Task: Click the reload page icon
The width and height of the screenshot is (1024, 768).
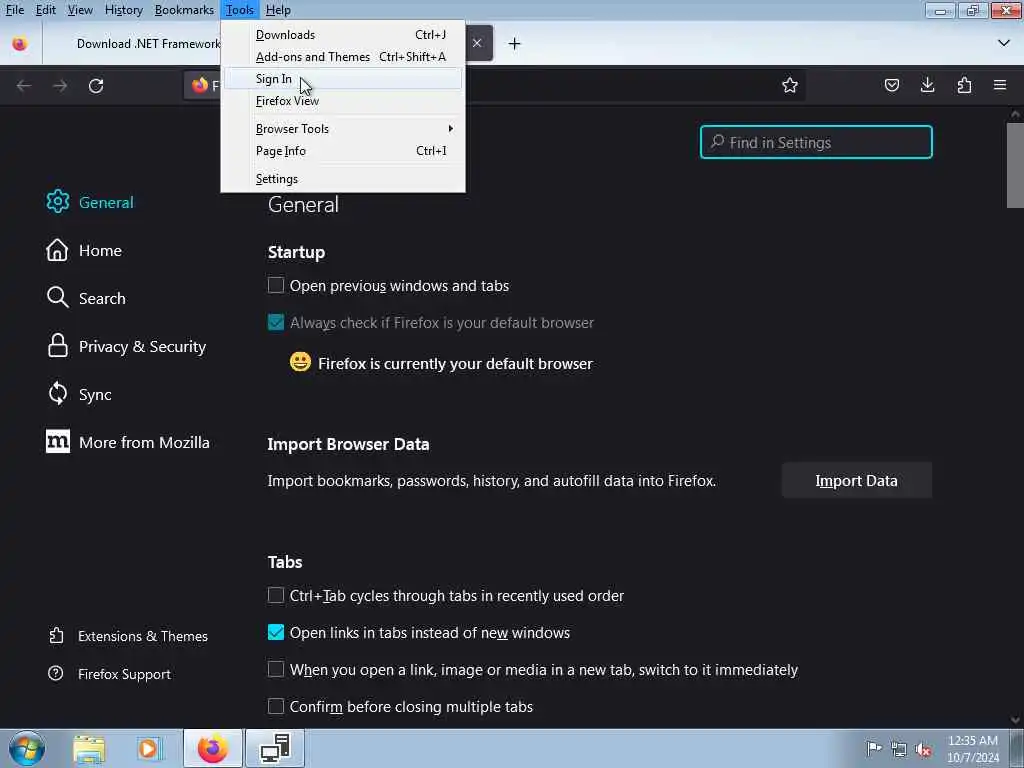Action: click(x=96, y=86)
